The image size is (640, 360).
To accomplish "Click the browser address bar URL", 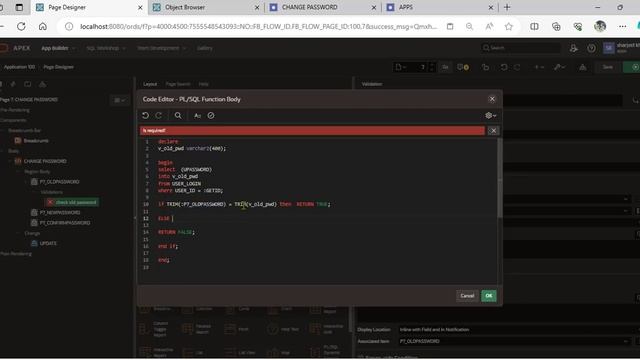I will pyautogui.click(x=258, y=27).
